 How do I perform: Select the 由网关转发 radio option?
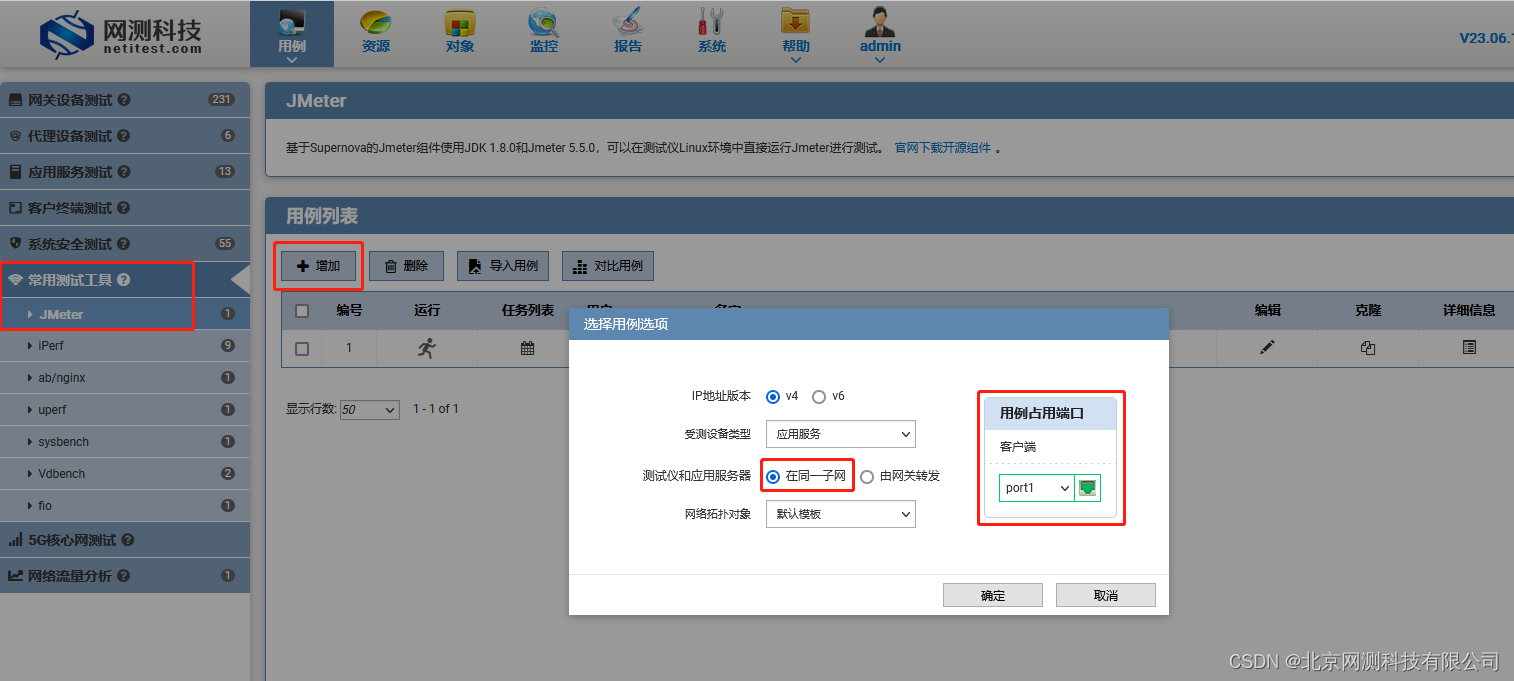coord(867,477)
